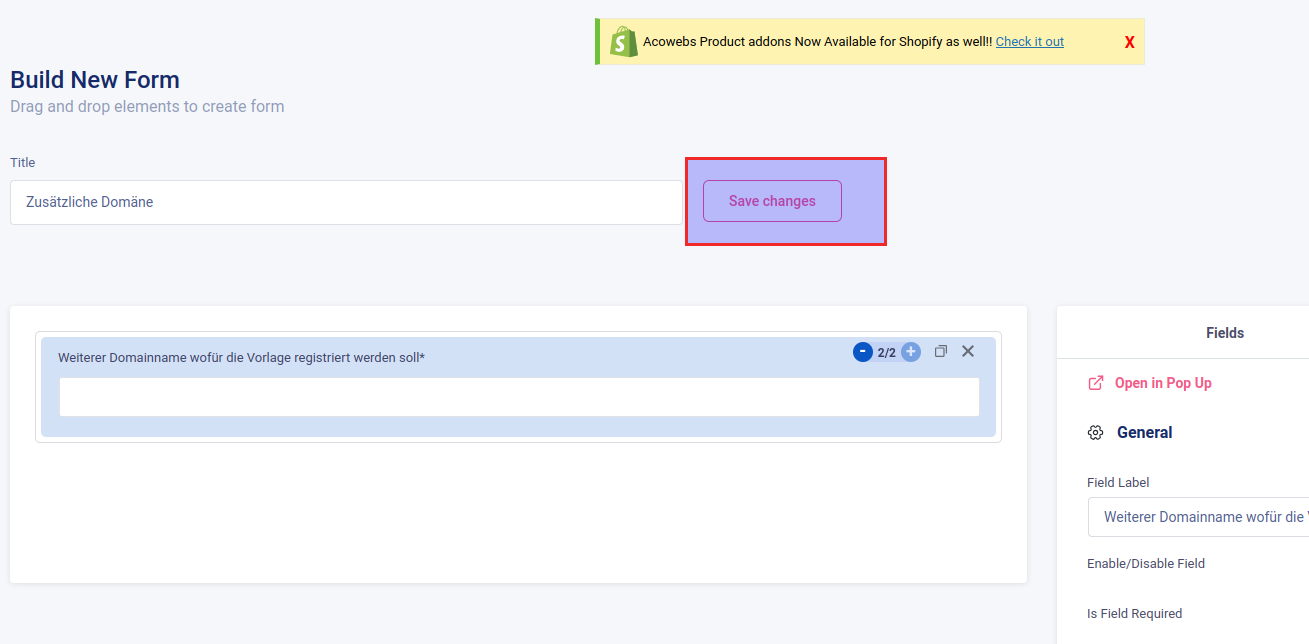Focus the Field Label input in settings

pos(1200,517)
